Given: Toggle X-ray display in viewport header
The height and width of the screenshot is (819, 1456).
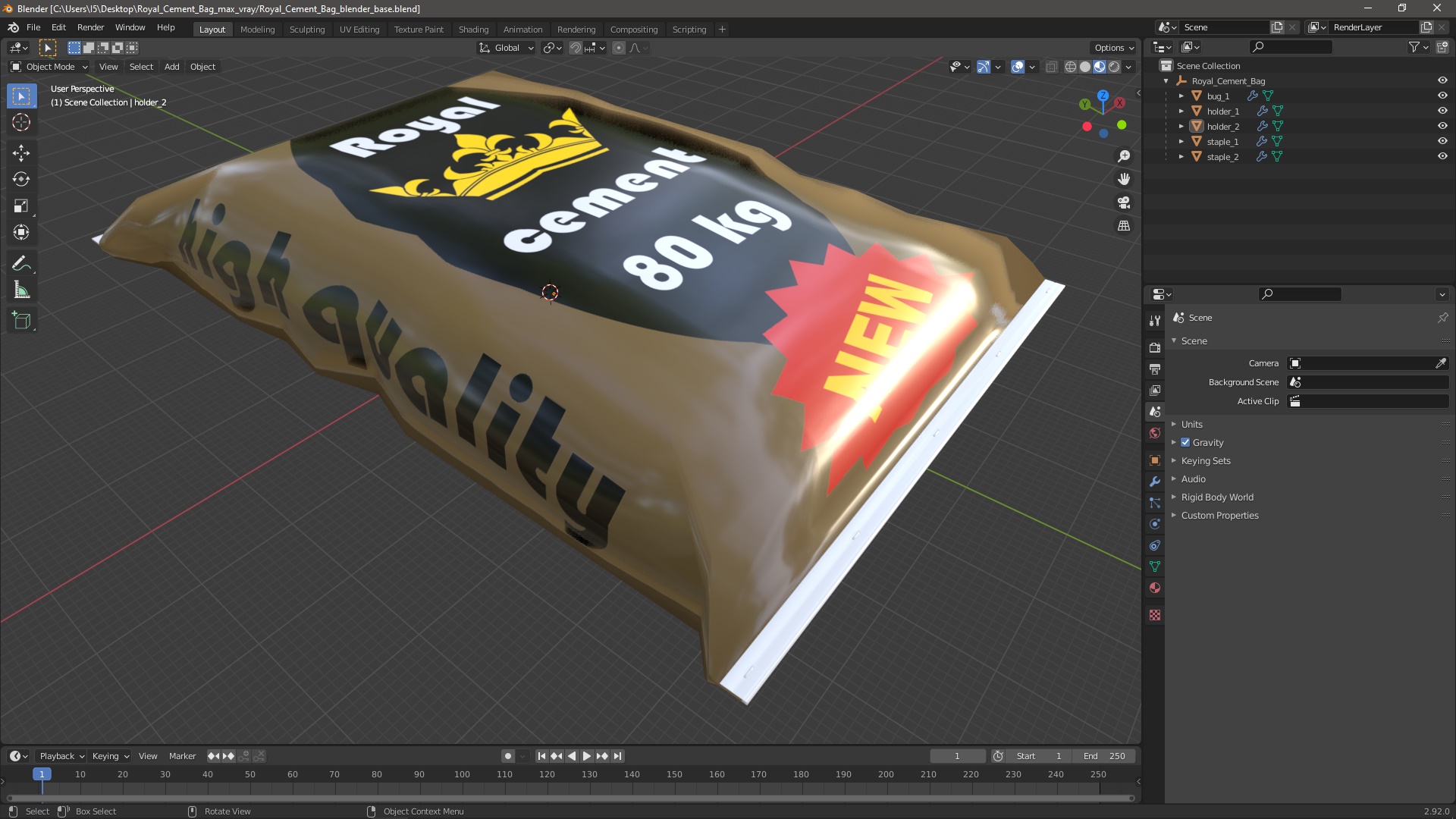Looking at the screenshot, I should coord(1051,67).
